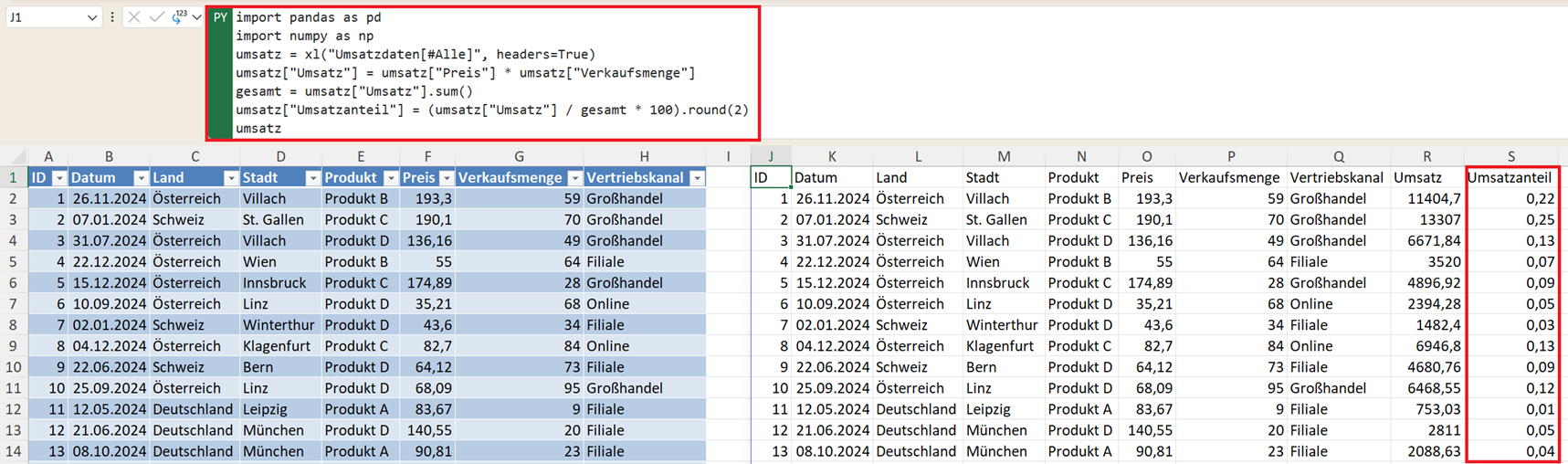Screen dimensions: 1568x464
Task: Click the three-dot handle beside Name Box
Action: click(x=112, y=17)
